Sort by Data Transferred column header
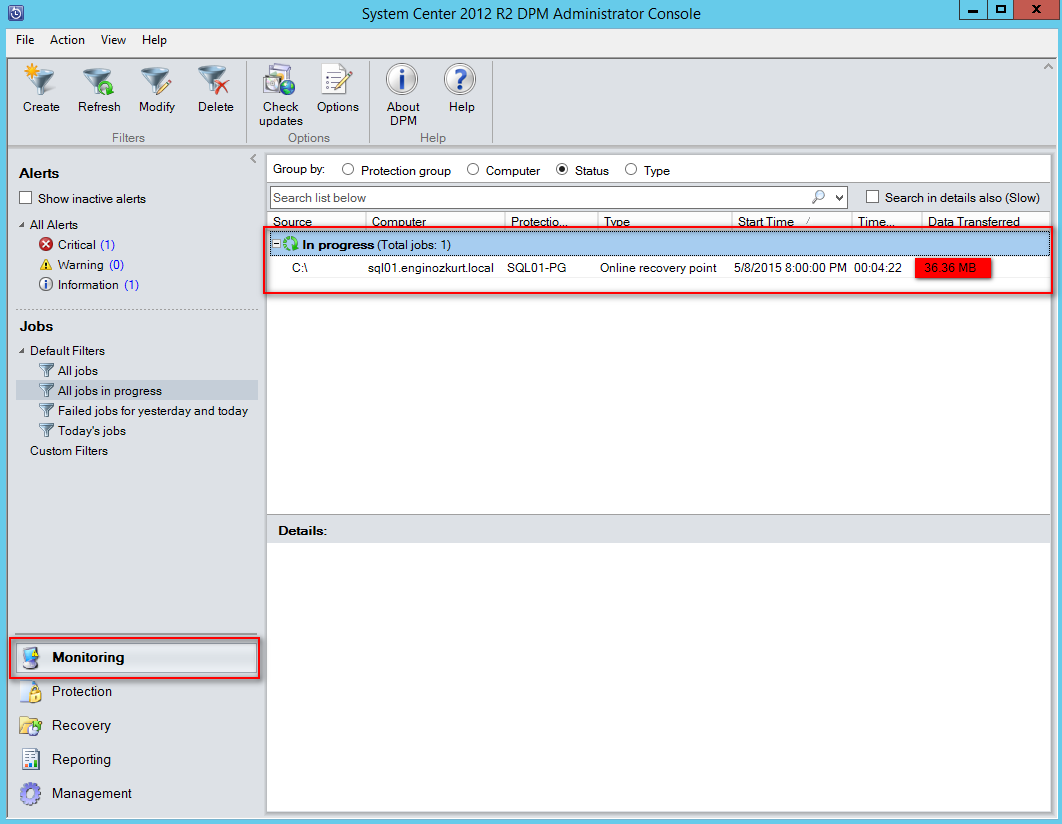The image size is (1062, 824). (x=985, y=221)
